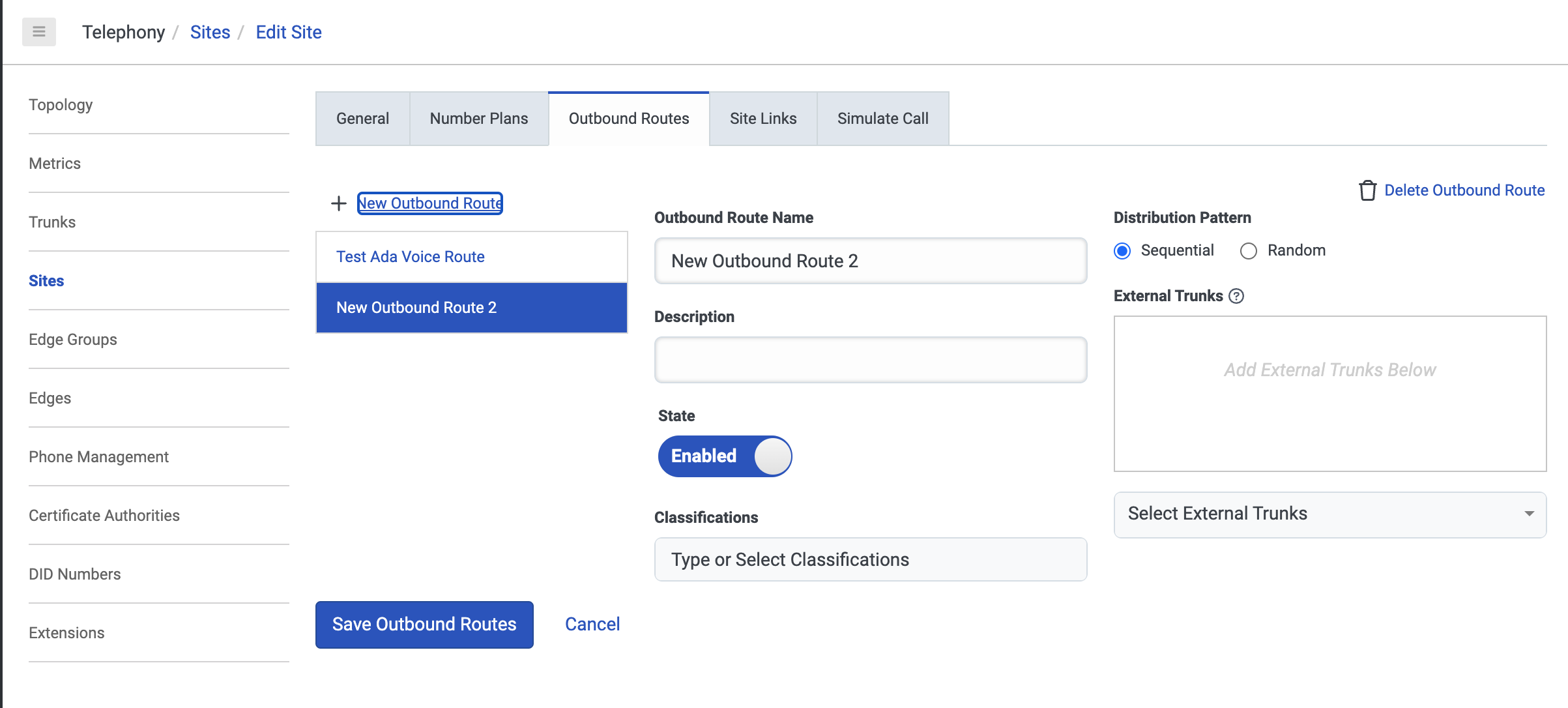Image resolution: width=1568 pixels, height=708 pixels.
Task: Click the plus icon for new route
Action: pos(338,203)
